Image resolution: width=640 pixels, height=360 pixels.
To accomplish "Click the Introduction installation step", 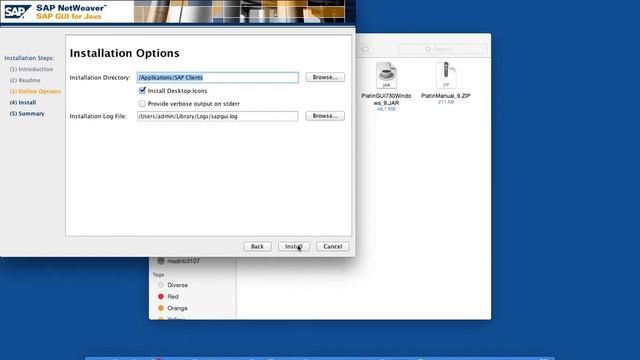I will click(31, 69).
